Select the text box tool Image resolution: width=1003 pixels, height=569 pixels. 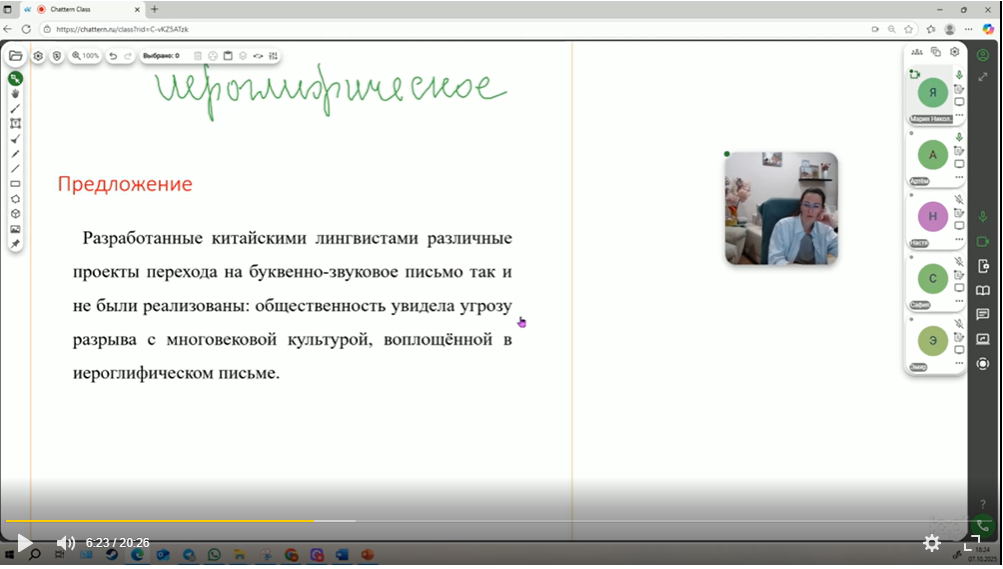(x=15, y=123)
